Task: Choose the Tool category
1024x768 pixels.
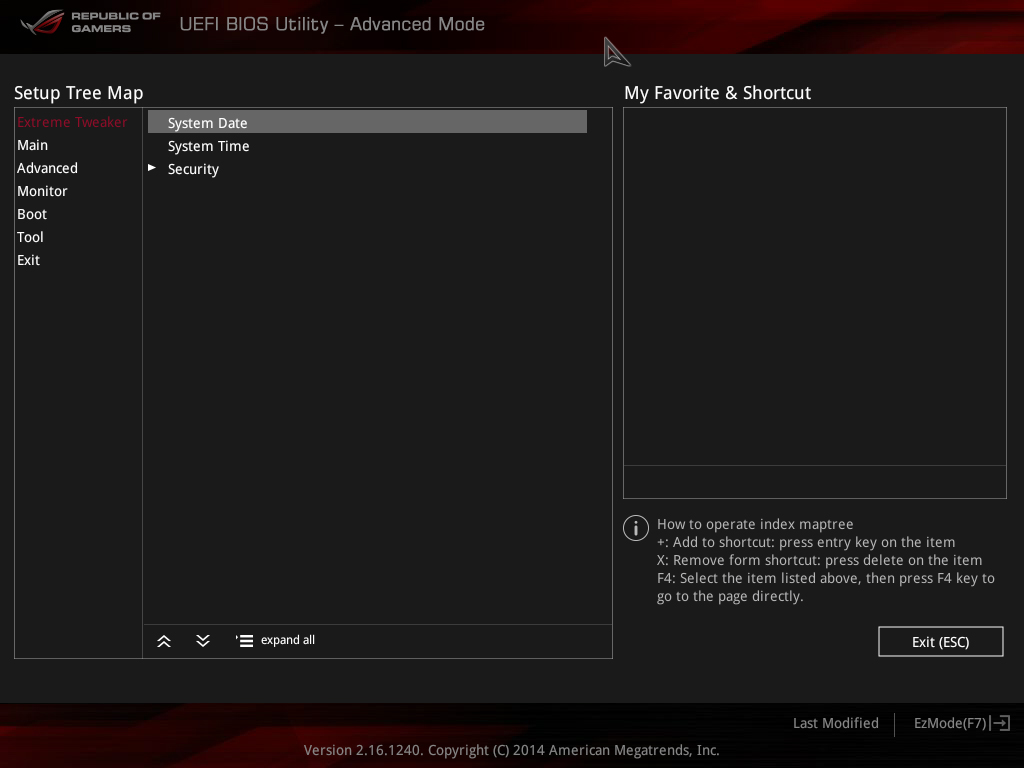Action: click(x=30, y=237)
